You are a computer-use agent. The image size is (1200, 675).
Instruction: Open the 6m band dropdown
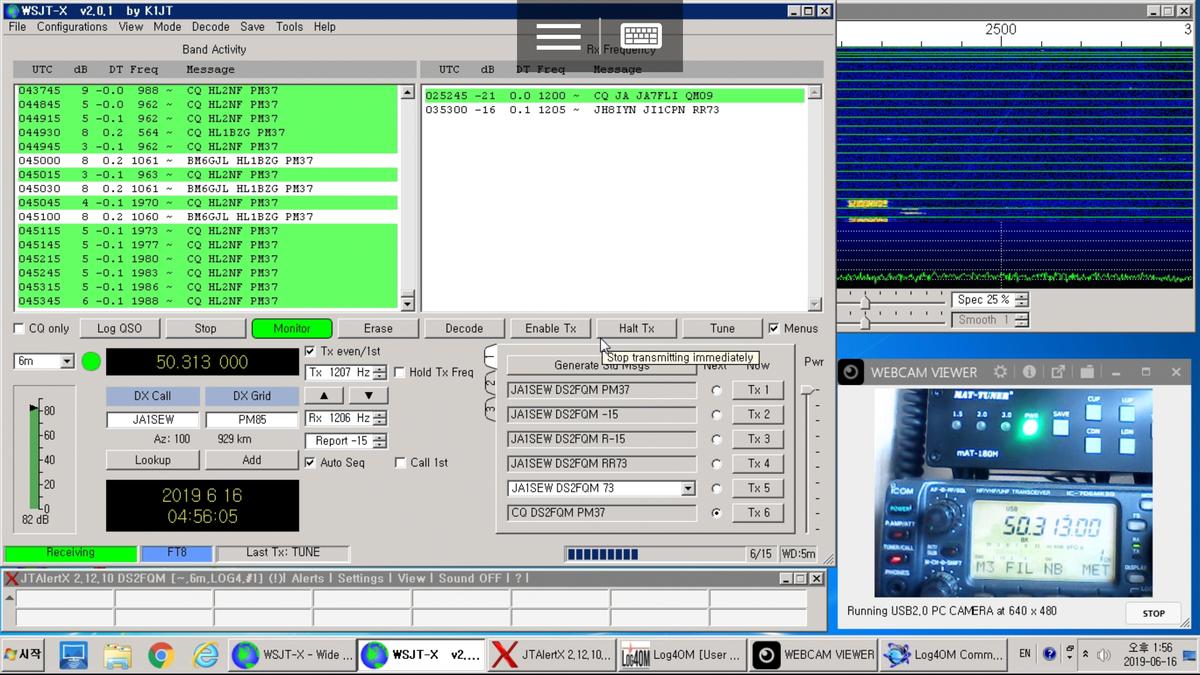[67, 362]
